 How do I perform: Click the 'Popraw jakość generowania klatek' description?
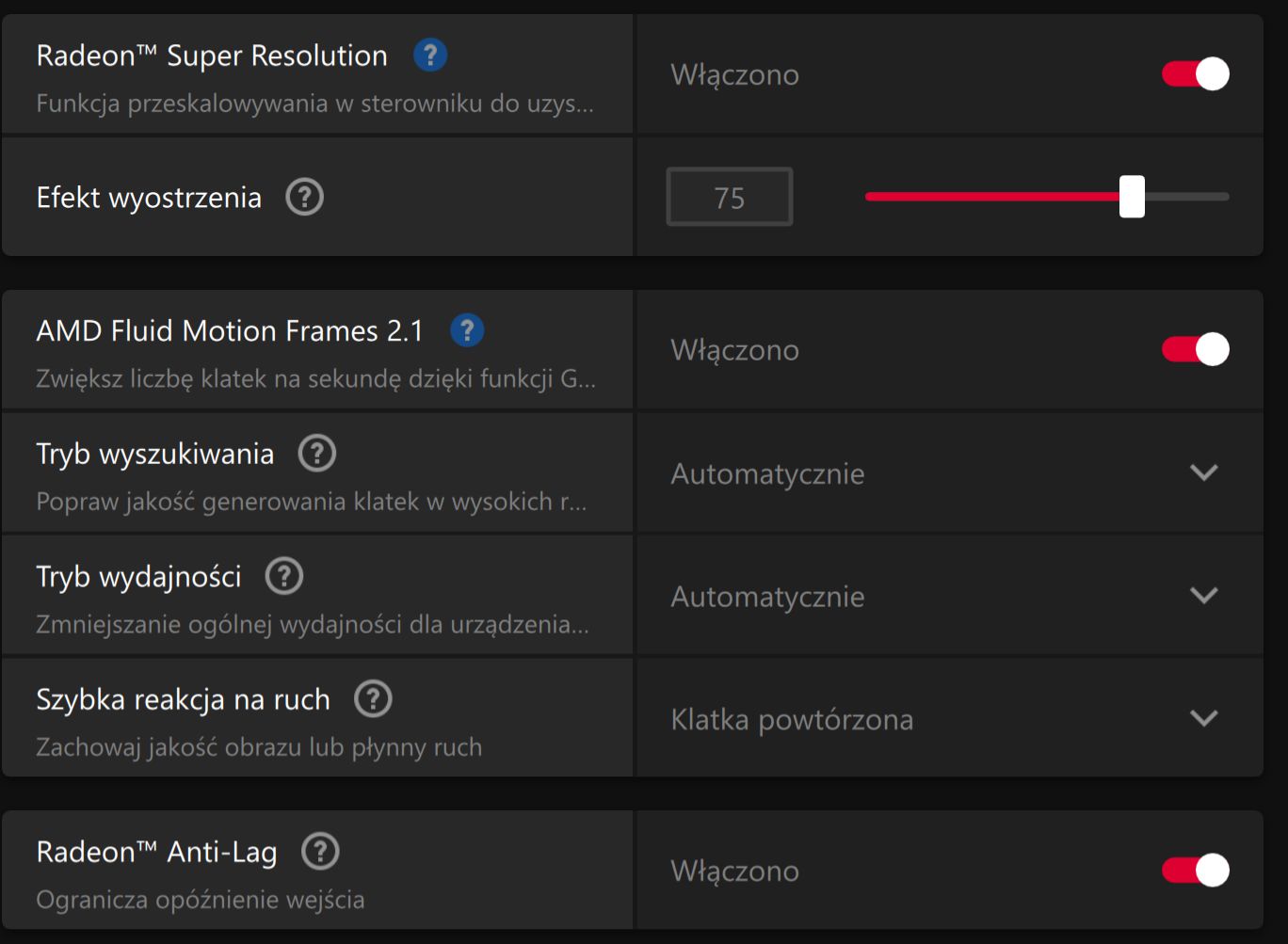[312, 502]
